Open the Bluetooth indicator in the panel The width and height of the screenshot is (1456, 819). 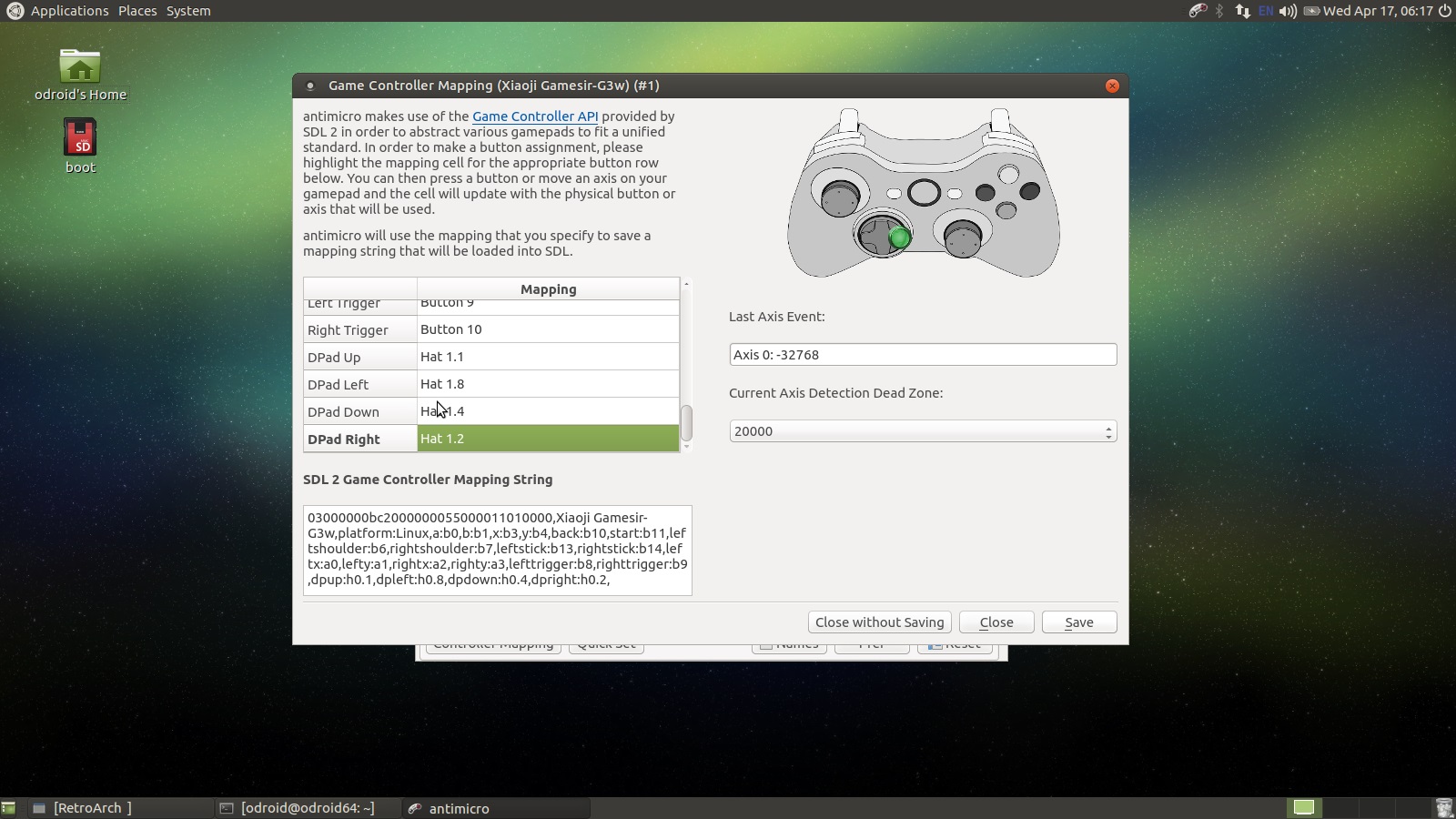pyautogui.click(x=1220, y=11)
